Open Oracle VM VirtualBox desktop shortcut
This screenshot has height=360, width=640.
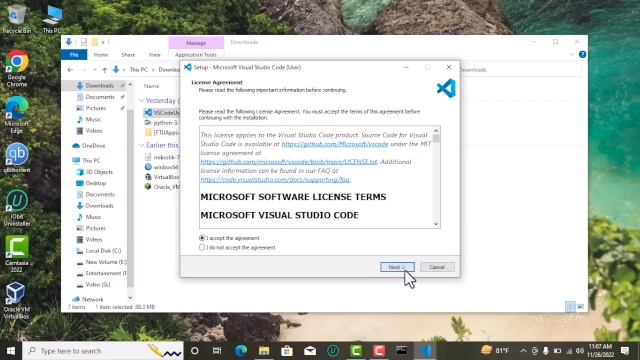17,300
